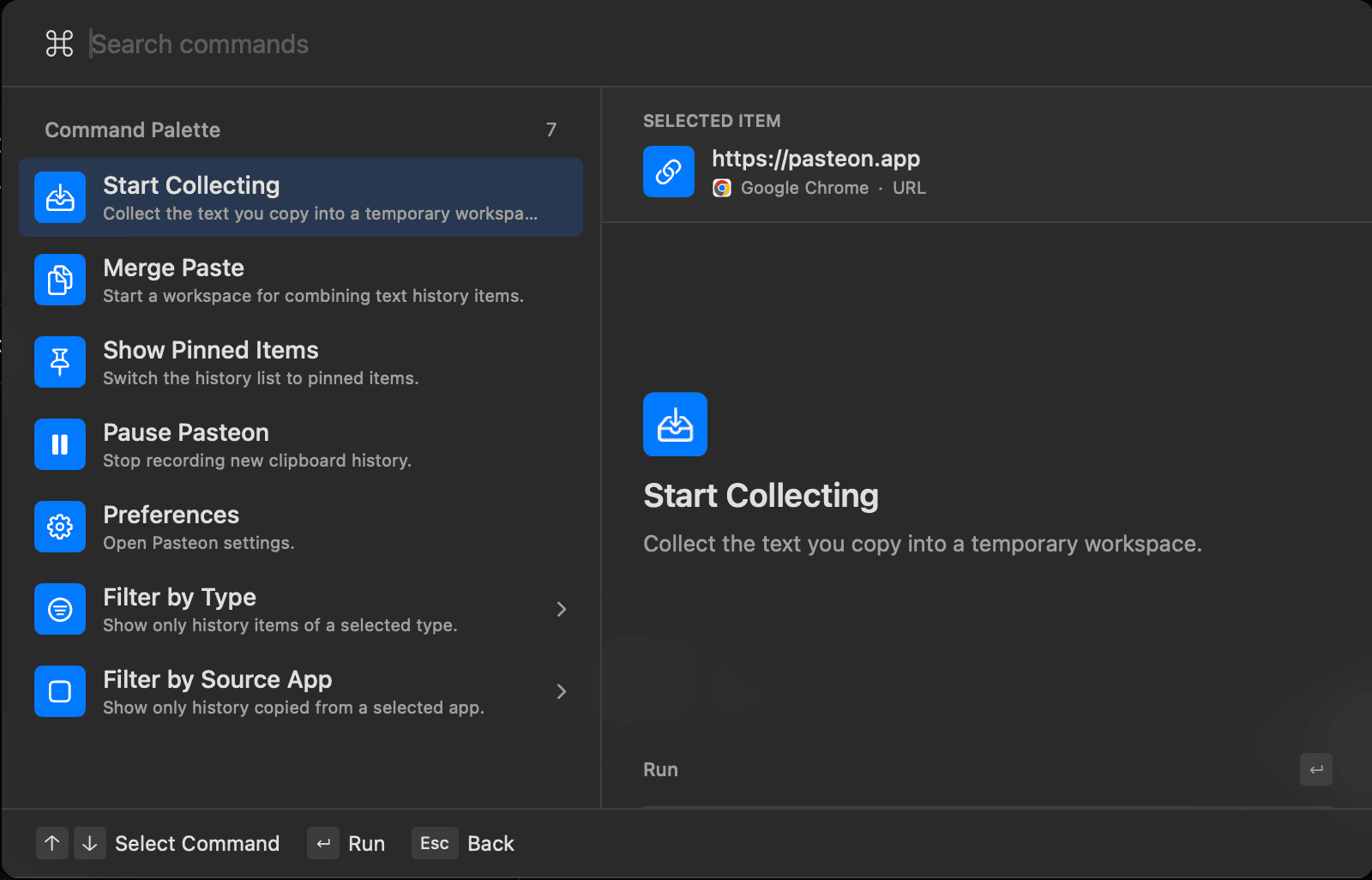The height and width of the screenshot is (880, 1372).
Task: Click 'Show only history copied from a selected app.'
Action: coord(294,708)
